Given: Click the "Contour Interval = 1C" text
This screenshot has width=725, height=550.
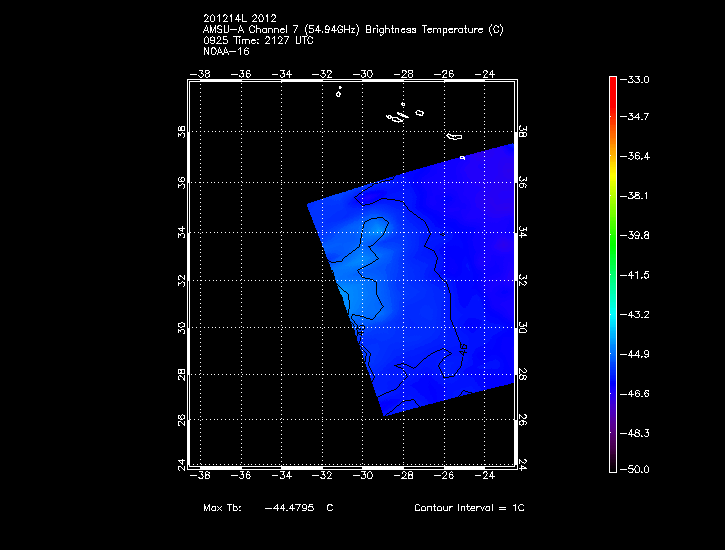Looking at the screenshot, I should (469, 508).
